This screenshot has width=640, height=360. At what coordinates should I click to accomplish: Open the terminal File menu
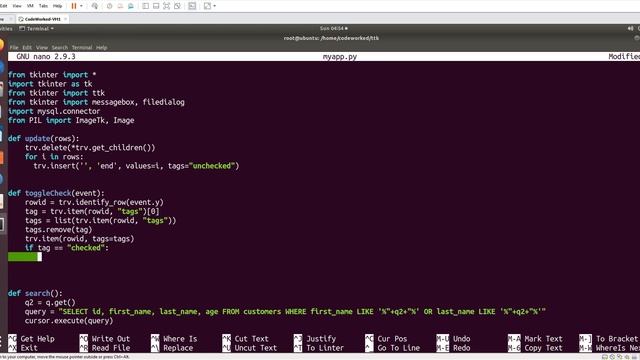[x=14, y=47]
